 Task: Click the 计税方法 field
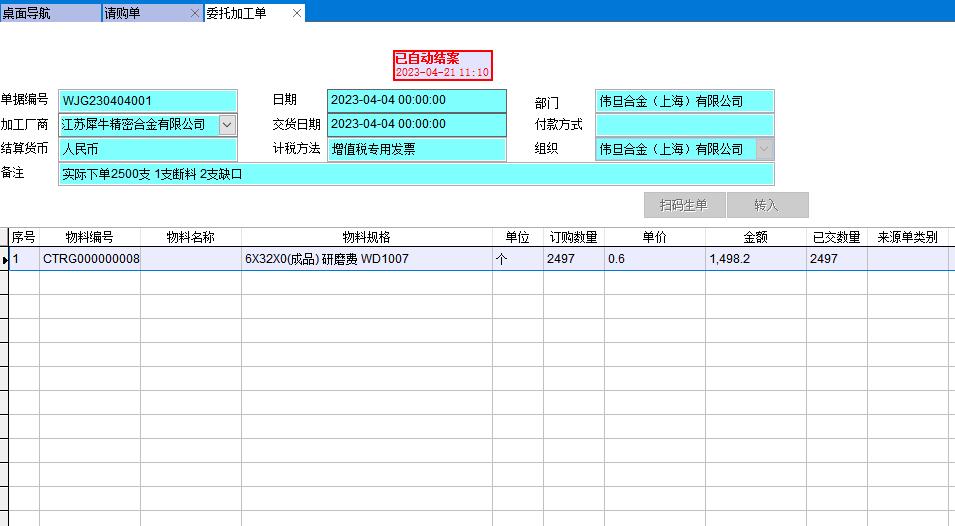[416, 149]
